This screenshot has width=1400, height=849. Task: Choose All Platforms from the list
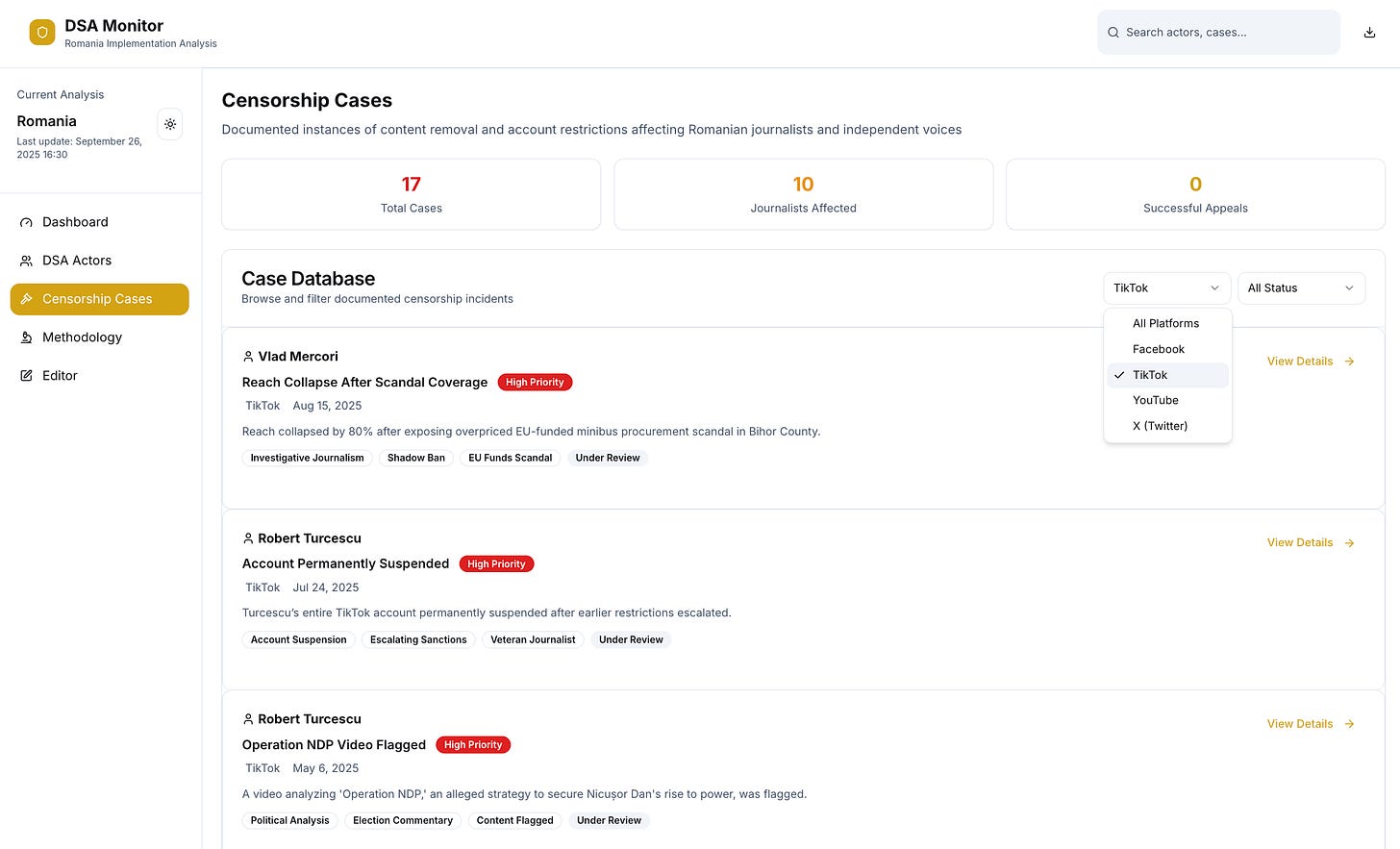[x=1167, y=324]
